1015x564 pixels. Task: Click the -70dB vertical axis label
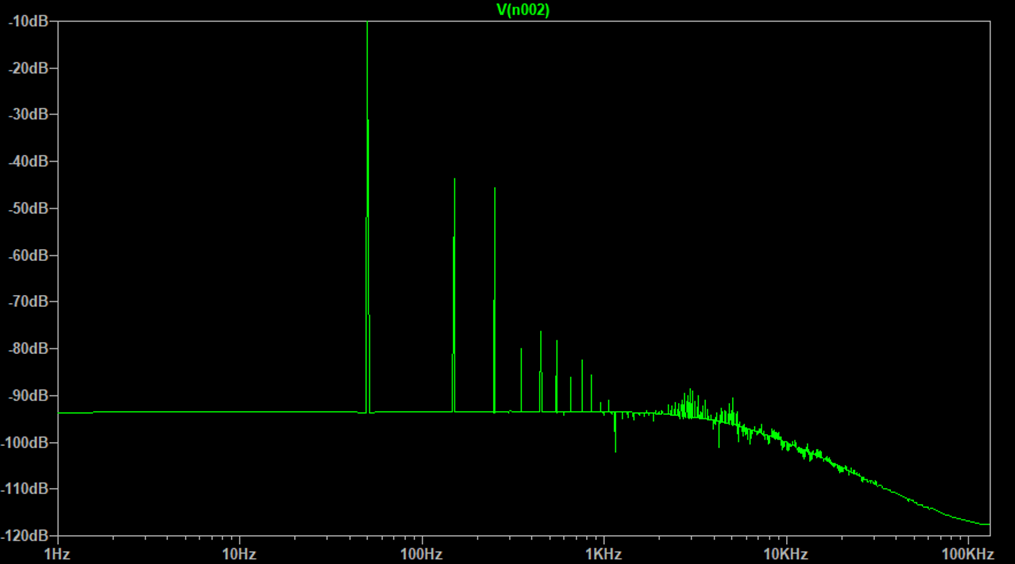click(28, 301)
